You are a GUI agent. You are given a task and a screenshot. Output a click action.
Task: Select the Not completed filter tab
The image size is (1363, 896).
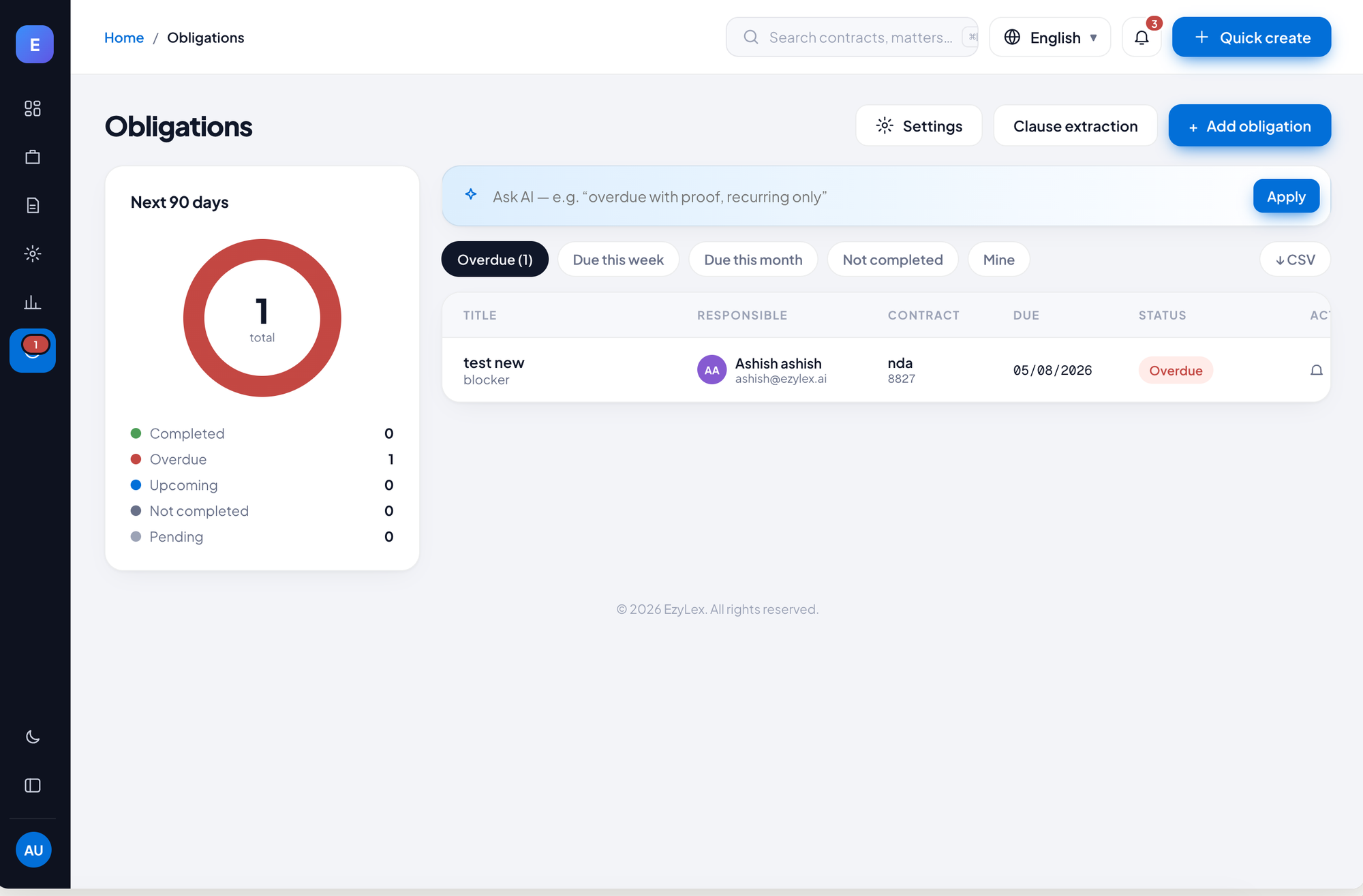click(893, 259)
